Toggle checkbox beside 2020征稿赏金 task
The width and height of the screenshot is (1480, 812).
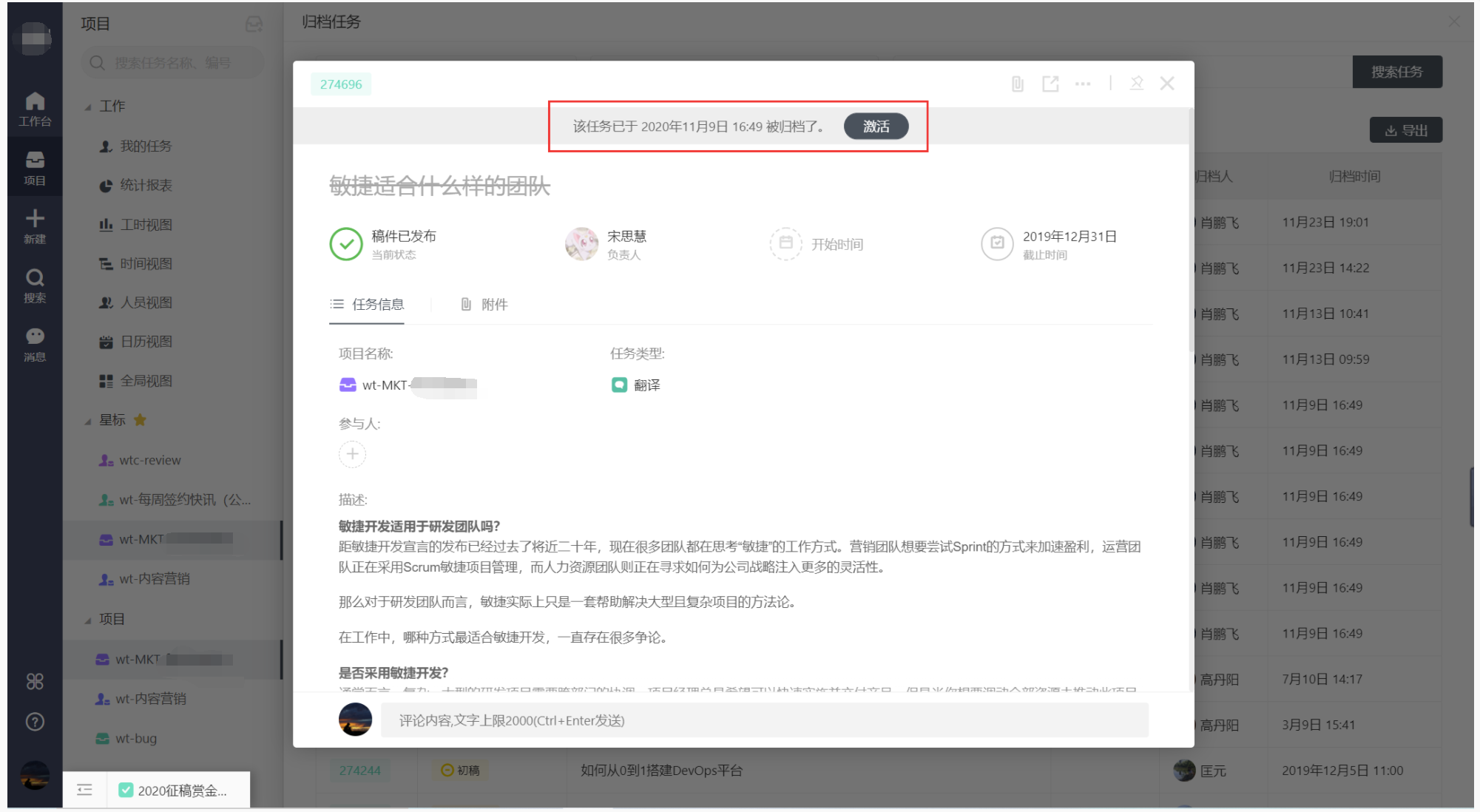126,791
